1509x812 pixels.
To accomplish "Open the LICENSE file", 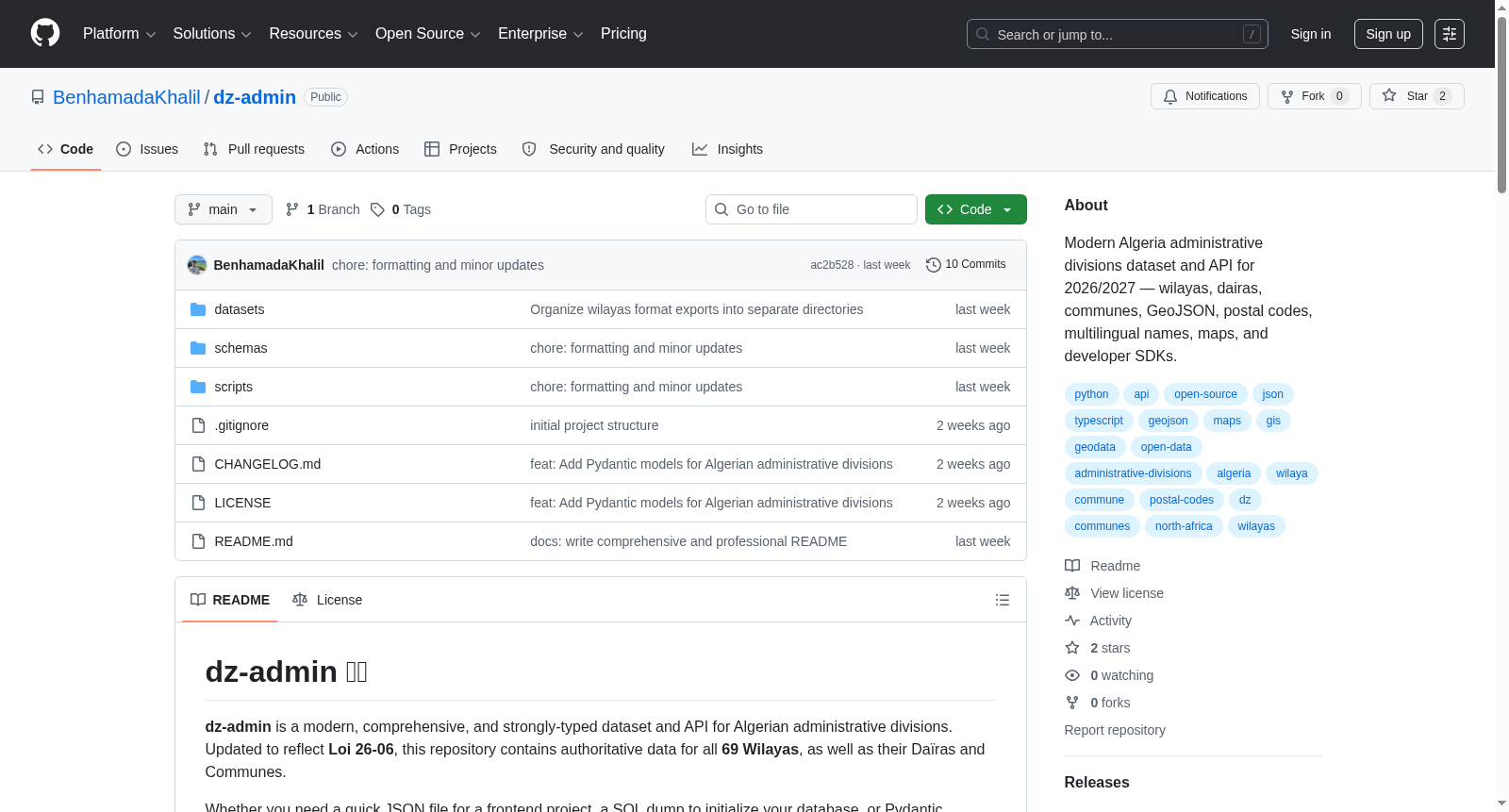I will pos(242,503).
